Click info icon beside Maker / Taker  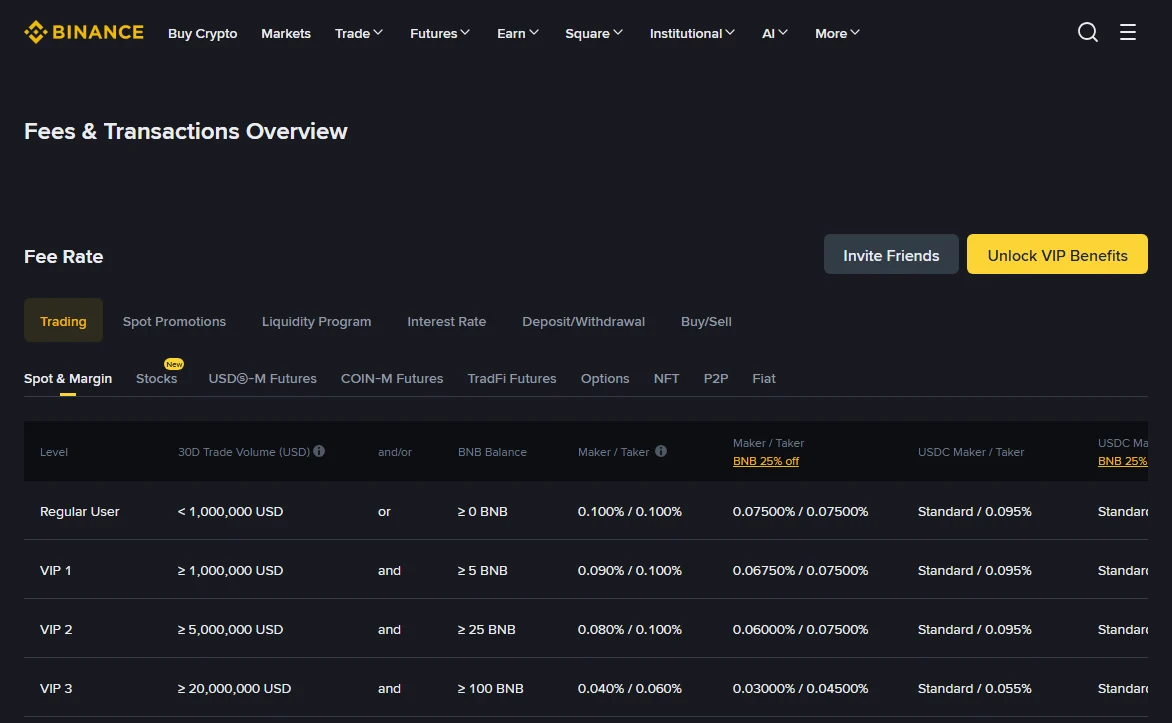(661, 451)
